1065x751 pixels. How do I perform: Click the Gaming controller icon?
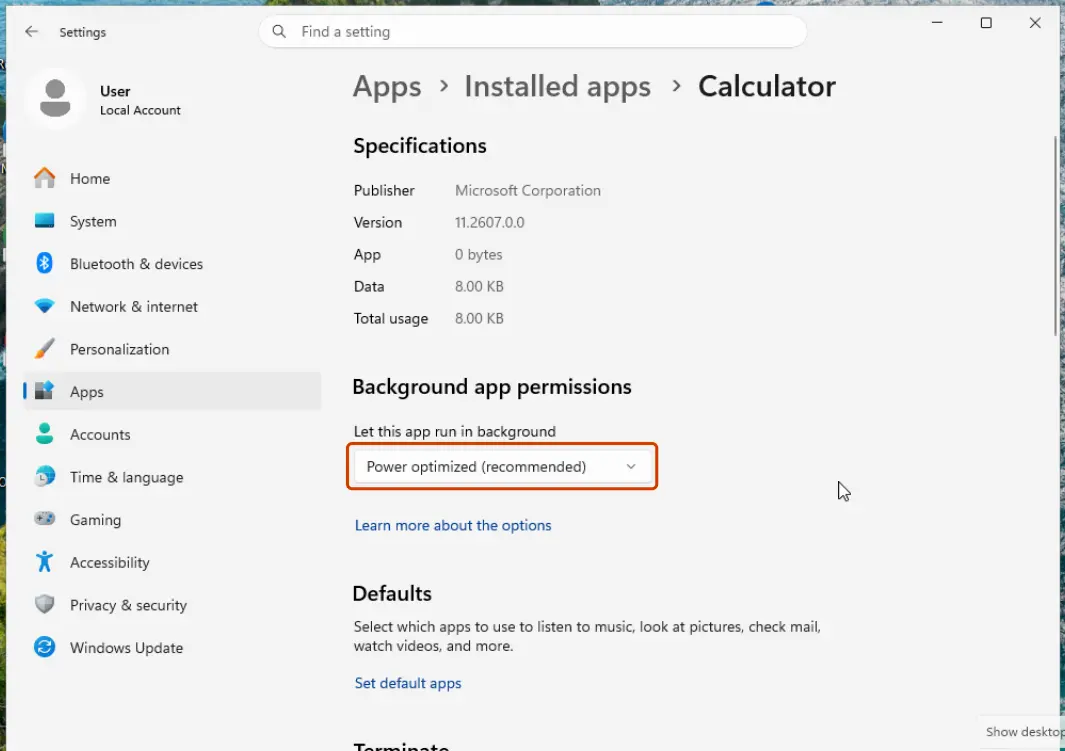coord(45,519)
